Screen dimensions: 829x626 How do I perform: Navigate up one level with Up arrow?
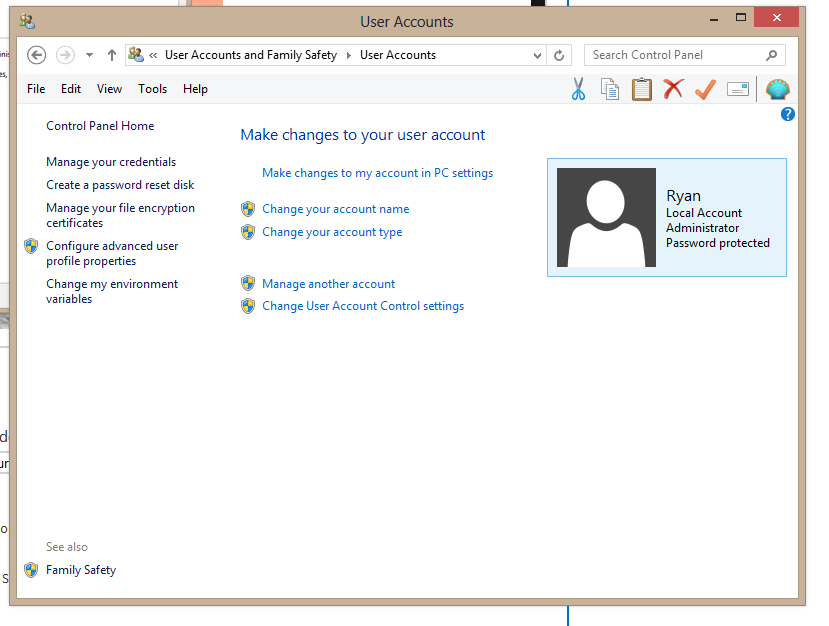pos(112,55)
